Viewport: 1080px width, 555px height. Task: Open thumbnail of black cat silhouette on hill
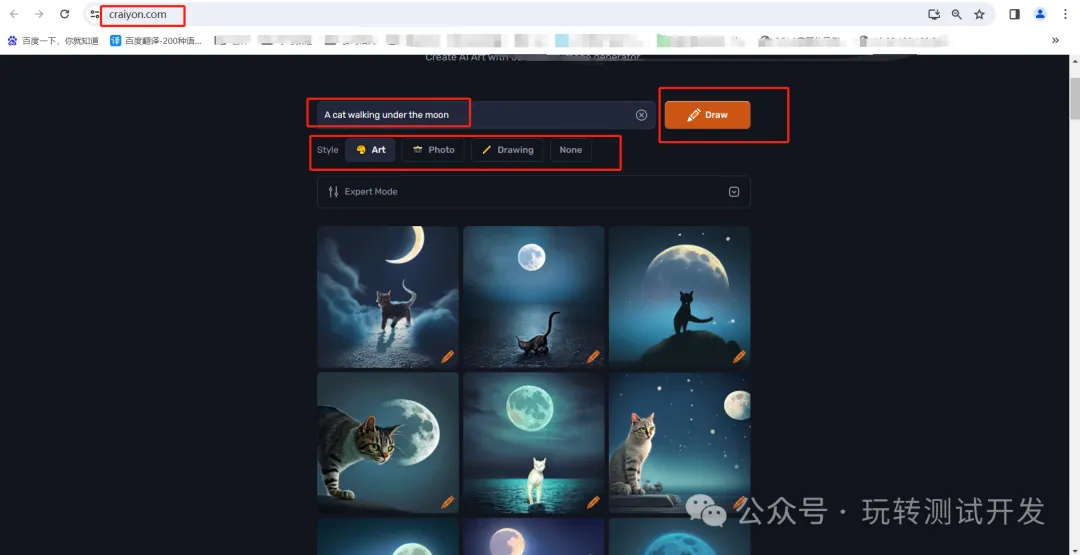(x=680, y=297)
